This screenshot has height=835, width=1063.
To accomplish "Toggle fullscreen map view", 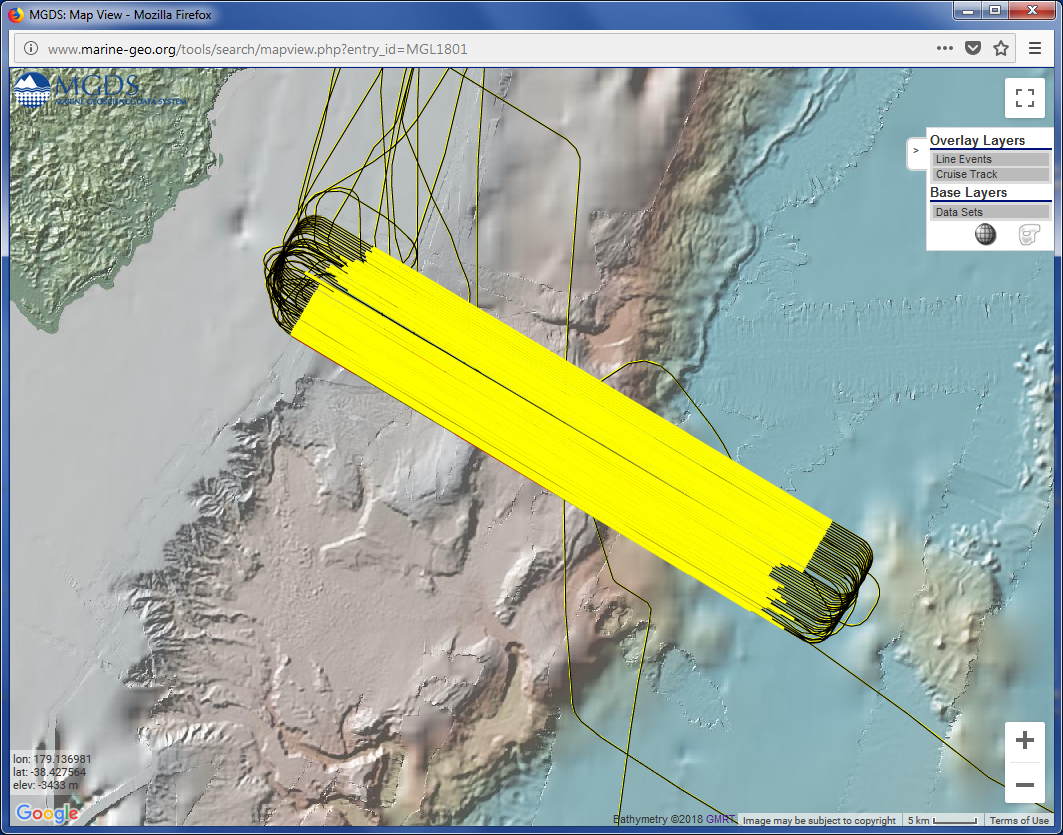I will point(1024,98).
